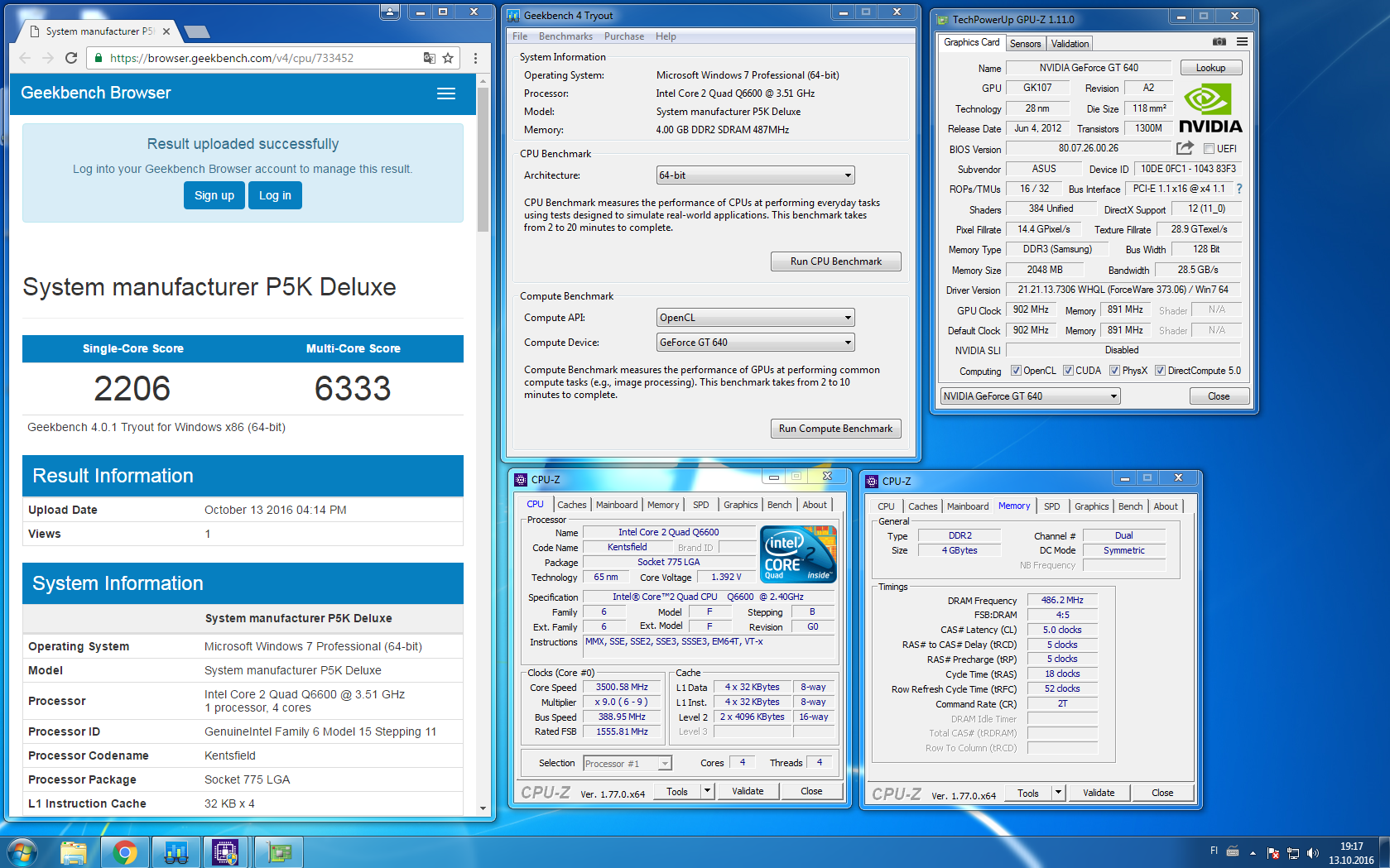Toggle the UEFI checkbox in GPU-Z
Screen dimensions: 1390x868
point(1209,149)
